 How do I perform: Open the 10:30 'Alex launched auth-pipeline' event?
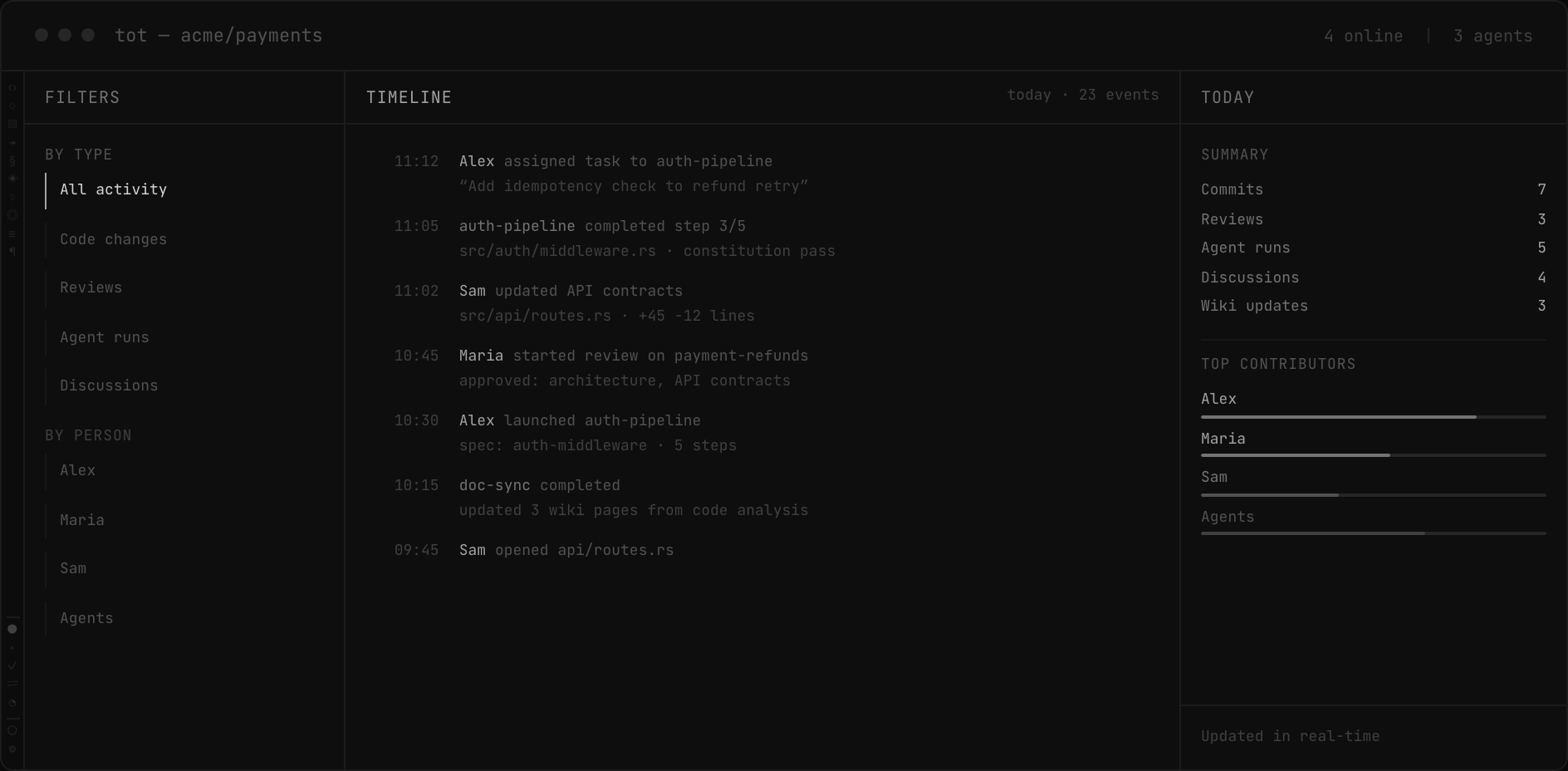(x=580, y=421)
